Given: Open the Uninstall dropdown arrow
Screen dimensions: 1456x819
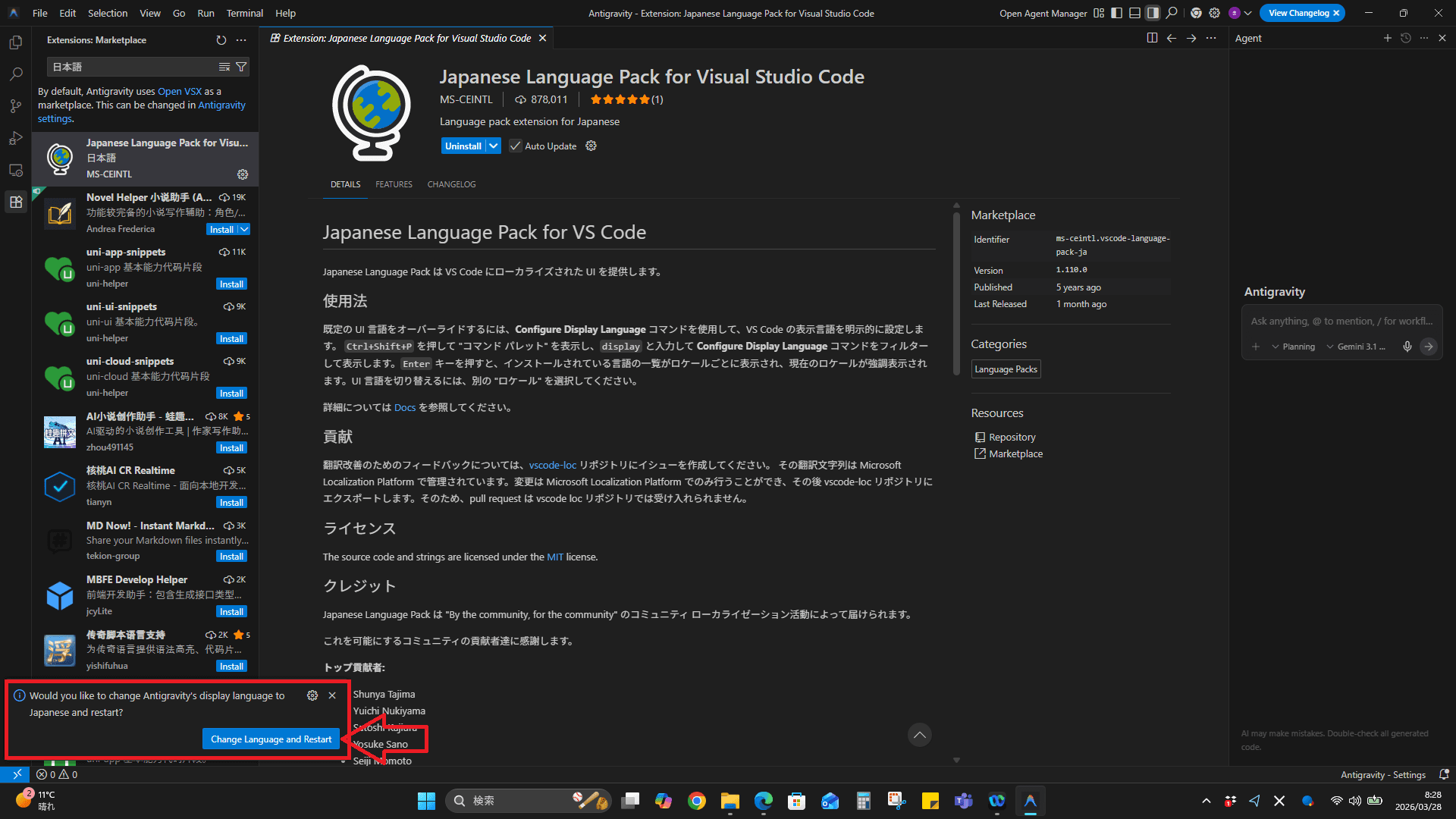Looking at the screenshot, I should tap(494, 146).
